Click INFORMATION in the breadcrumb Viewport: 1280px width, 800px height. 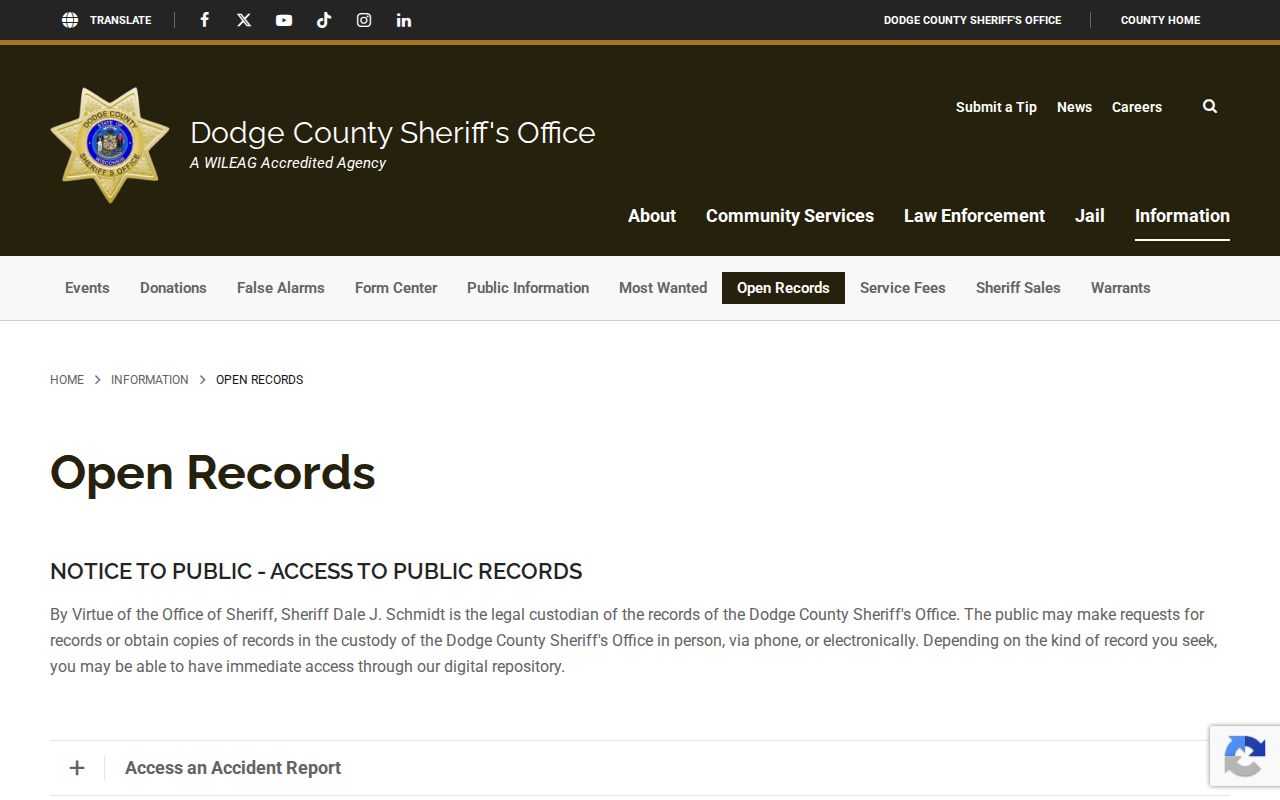[149, 380]
